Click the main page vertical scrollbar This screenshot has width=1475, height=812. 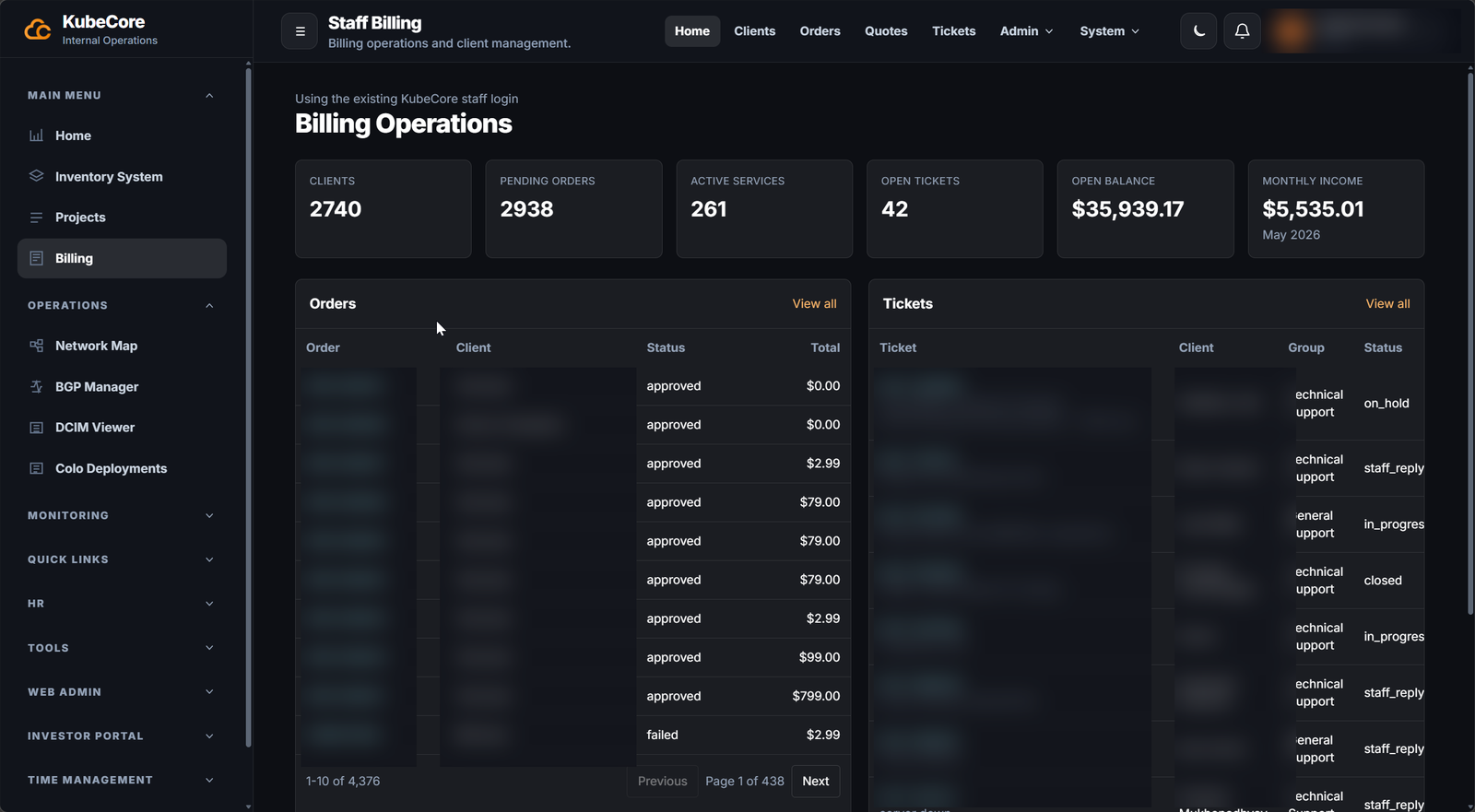(x=1470, y=343)
